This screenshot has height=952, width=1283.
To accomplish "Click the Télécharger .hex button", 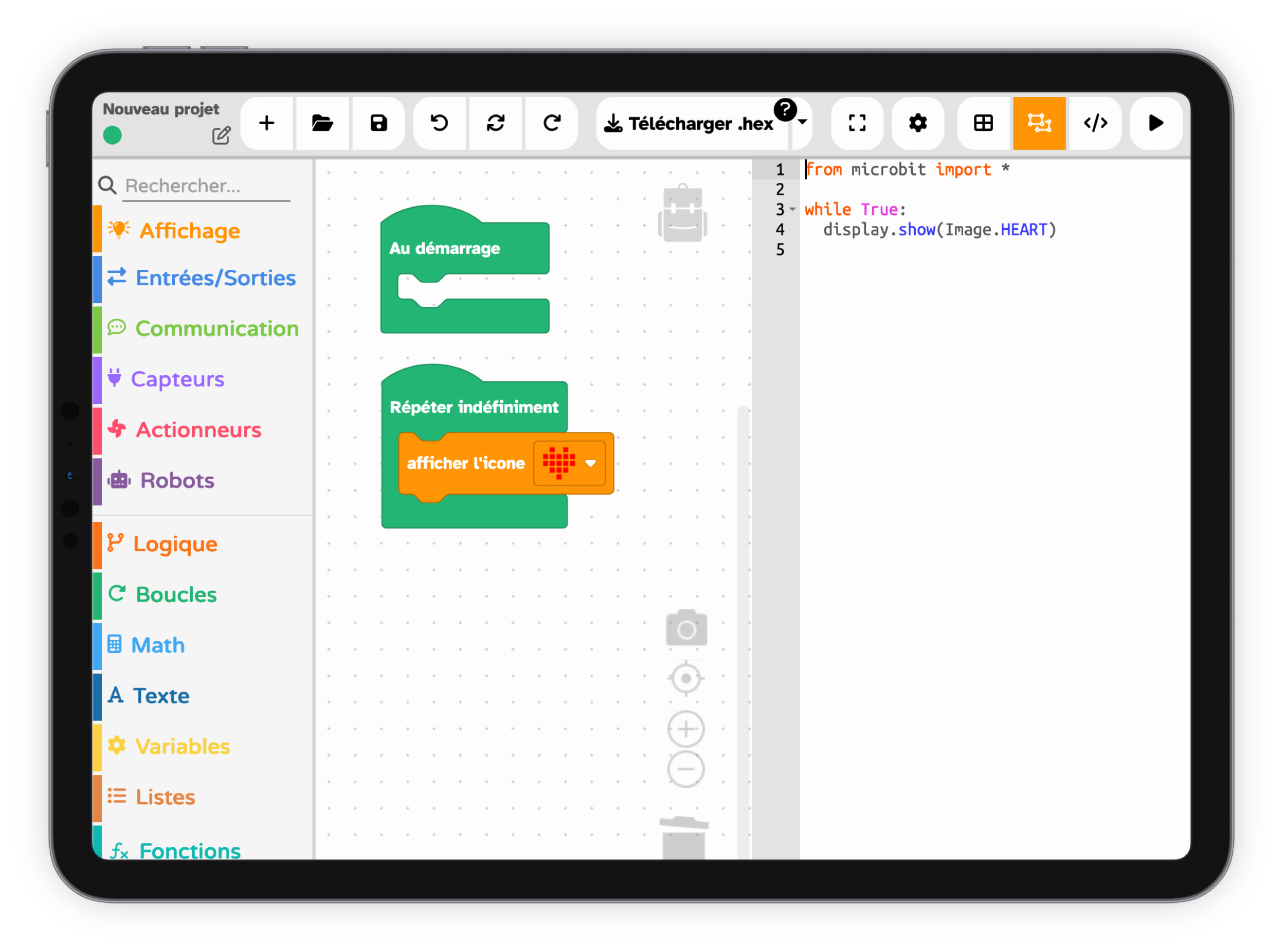I will 689,123.
